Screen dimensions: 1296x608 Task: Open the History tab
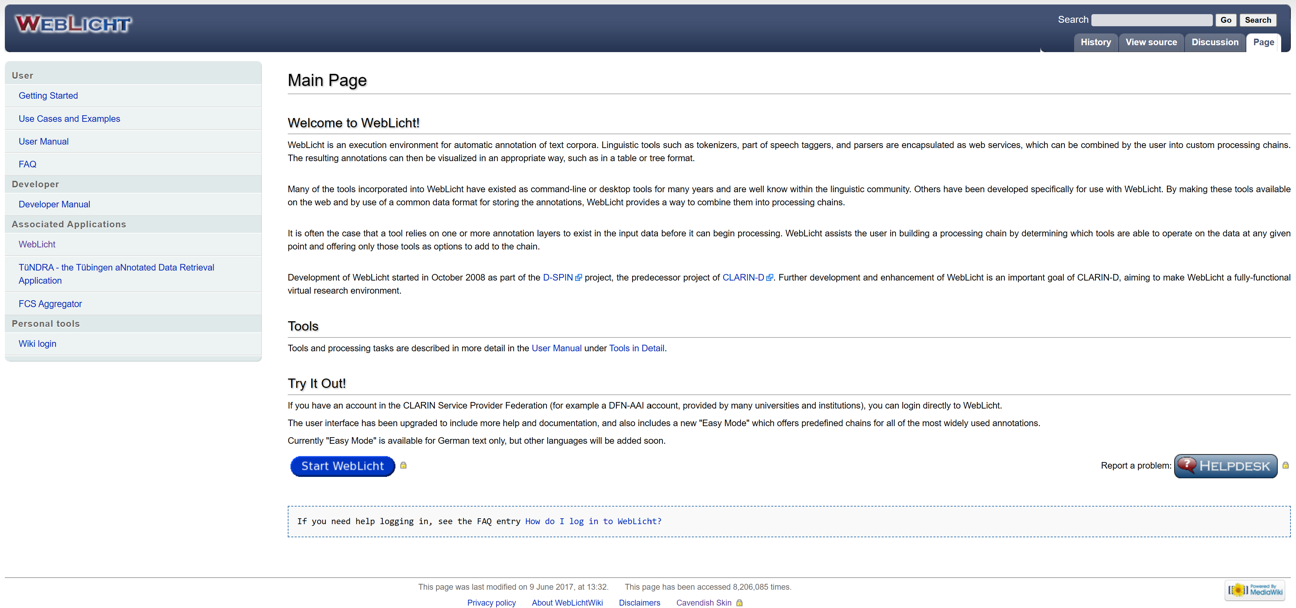[x=1095, y=42]
